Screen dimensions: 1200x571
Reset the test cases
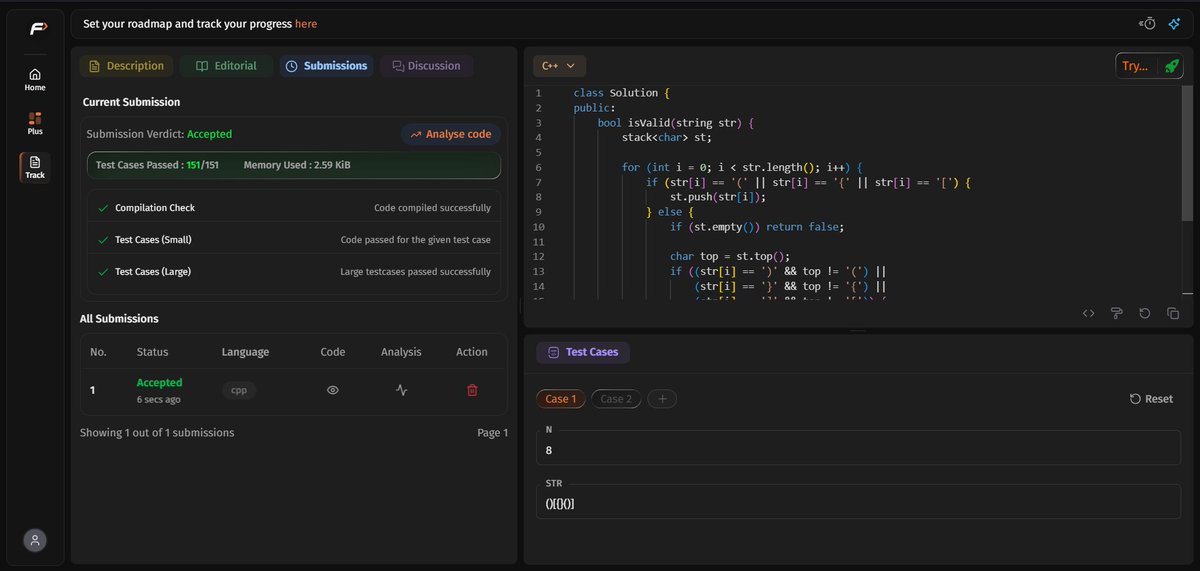[1151, 399]
